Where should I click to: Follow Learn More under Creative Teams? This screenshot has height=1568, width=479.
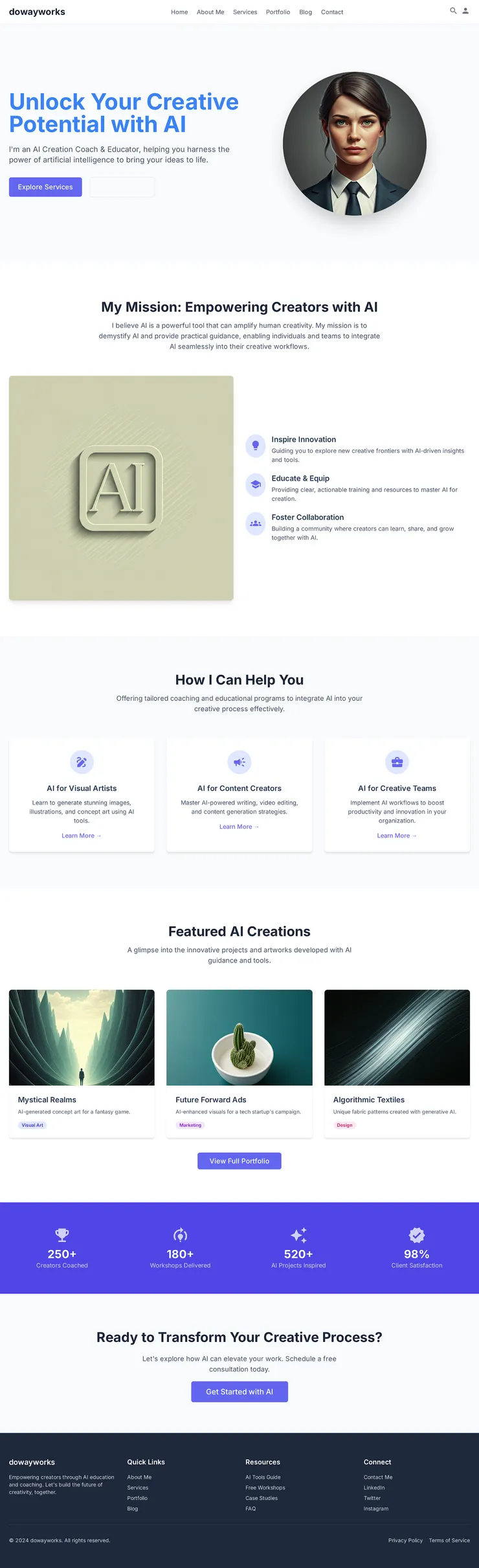[397, 836]
